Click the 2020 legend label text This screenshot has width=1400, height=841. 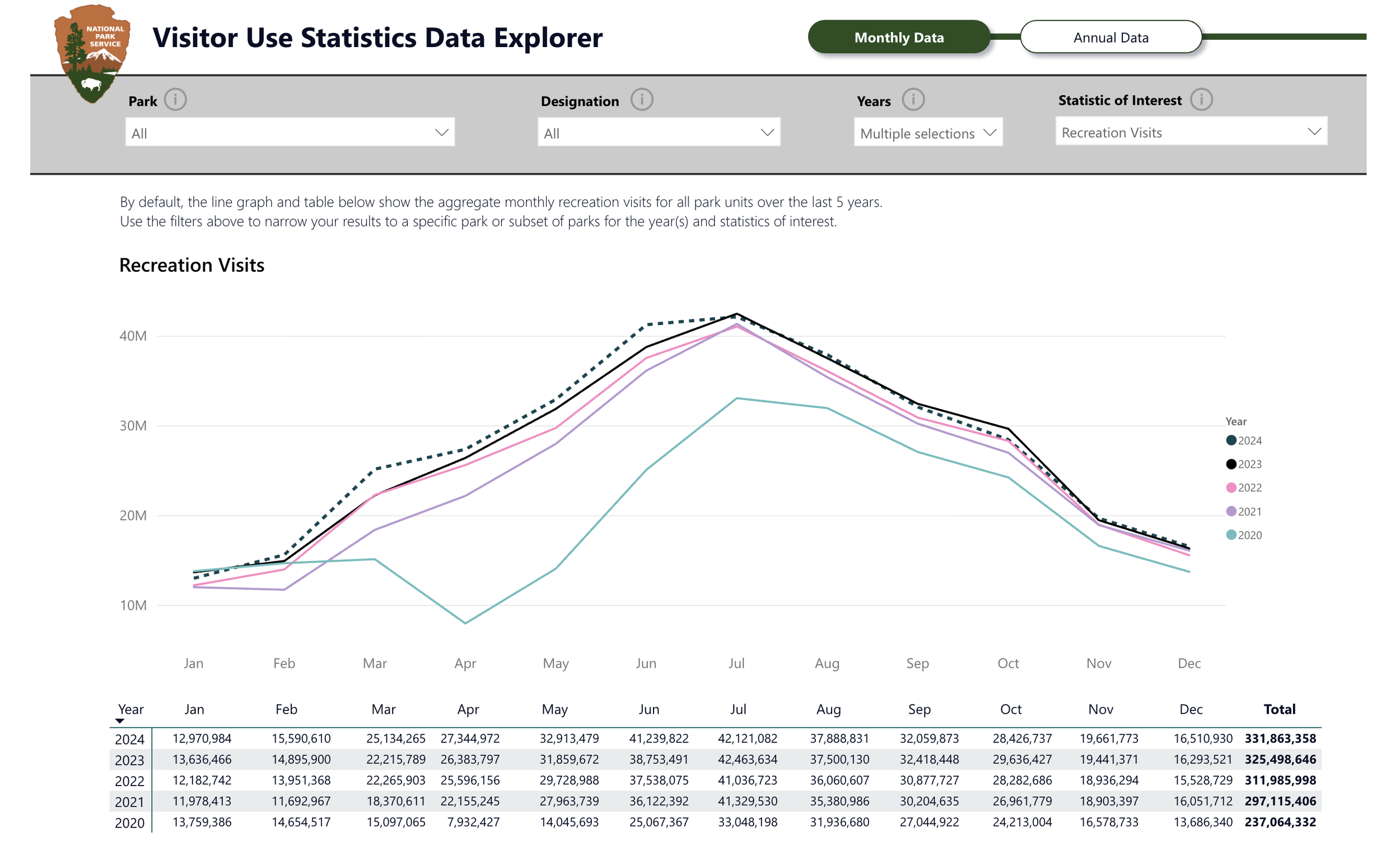1249,535
